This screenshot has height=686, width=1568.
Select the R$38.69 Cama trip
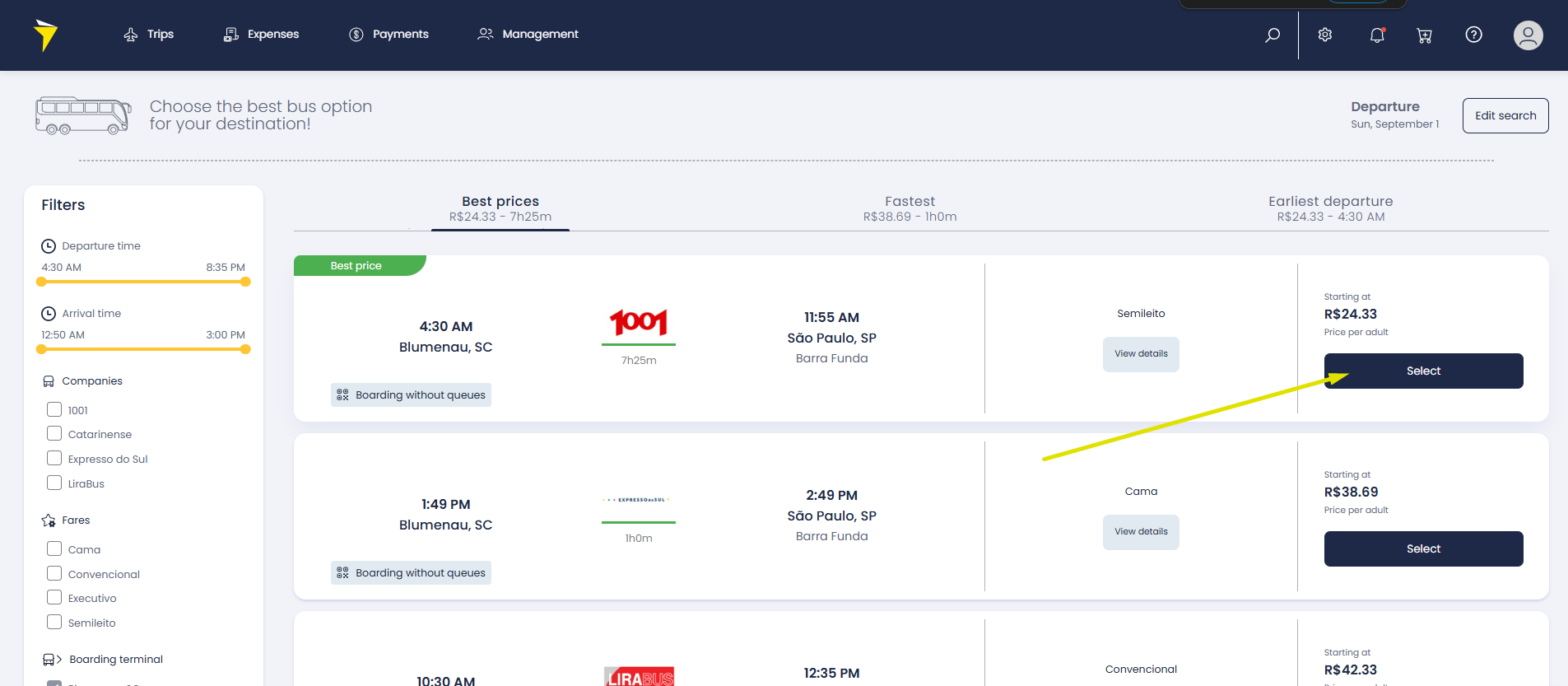pos(1423,549)
